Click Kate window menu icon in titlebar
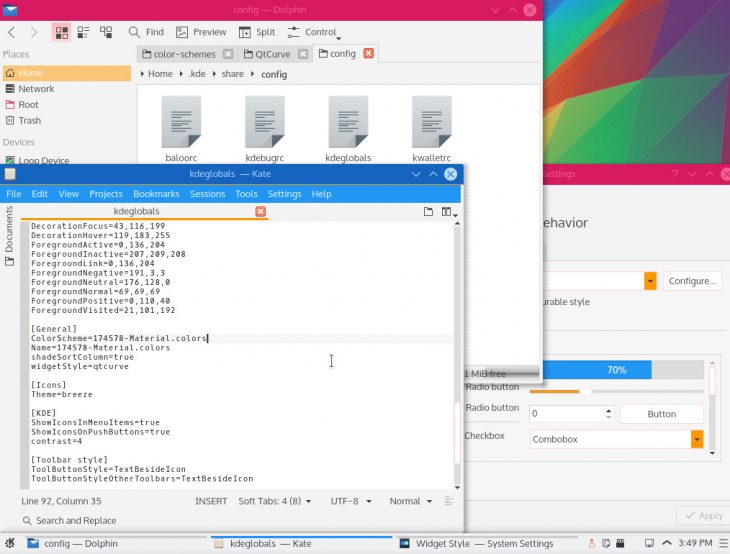Image resolution: width=730 pixels, height=554 pixels. coord(10,174)
